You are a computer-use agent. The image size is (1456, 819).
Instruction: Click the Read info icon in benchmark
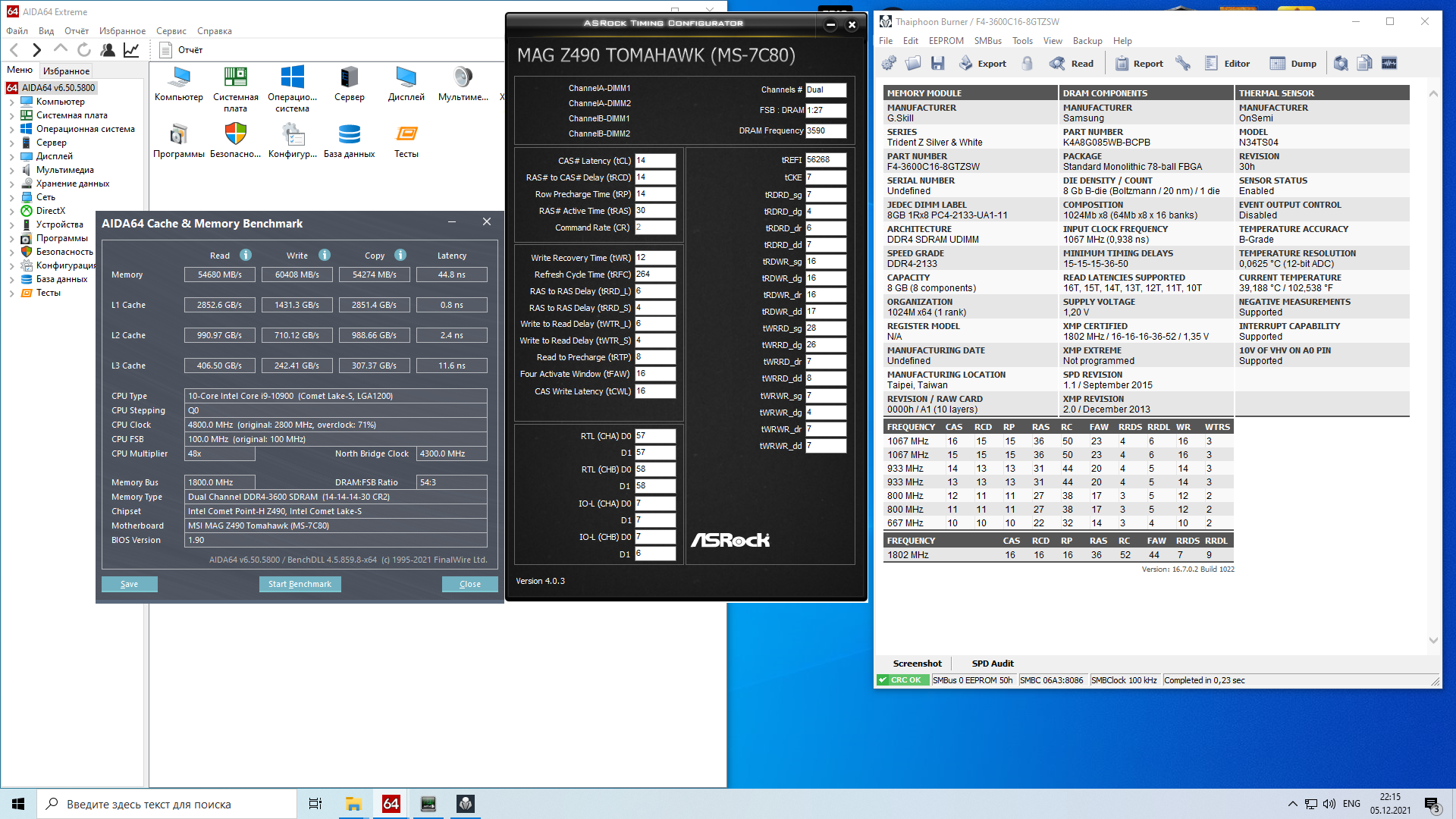[x=246, y=256]
